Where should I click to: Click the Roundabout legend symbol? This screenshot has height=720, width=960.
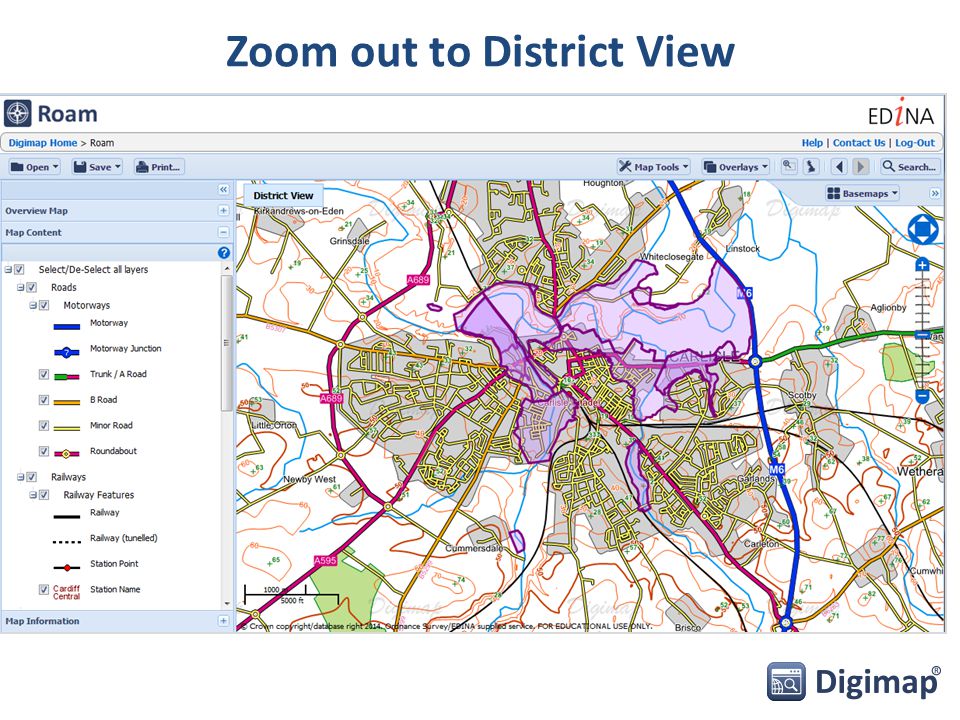(x=67, y=454)
